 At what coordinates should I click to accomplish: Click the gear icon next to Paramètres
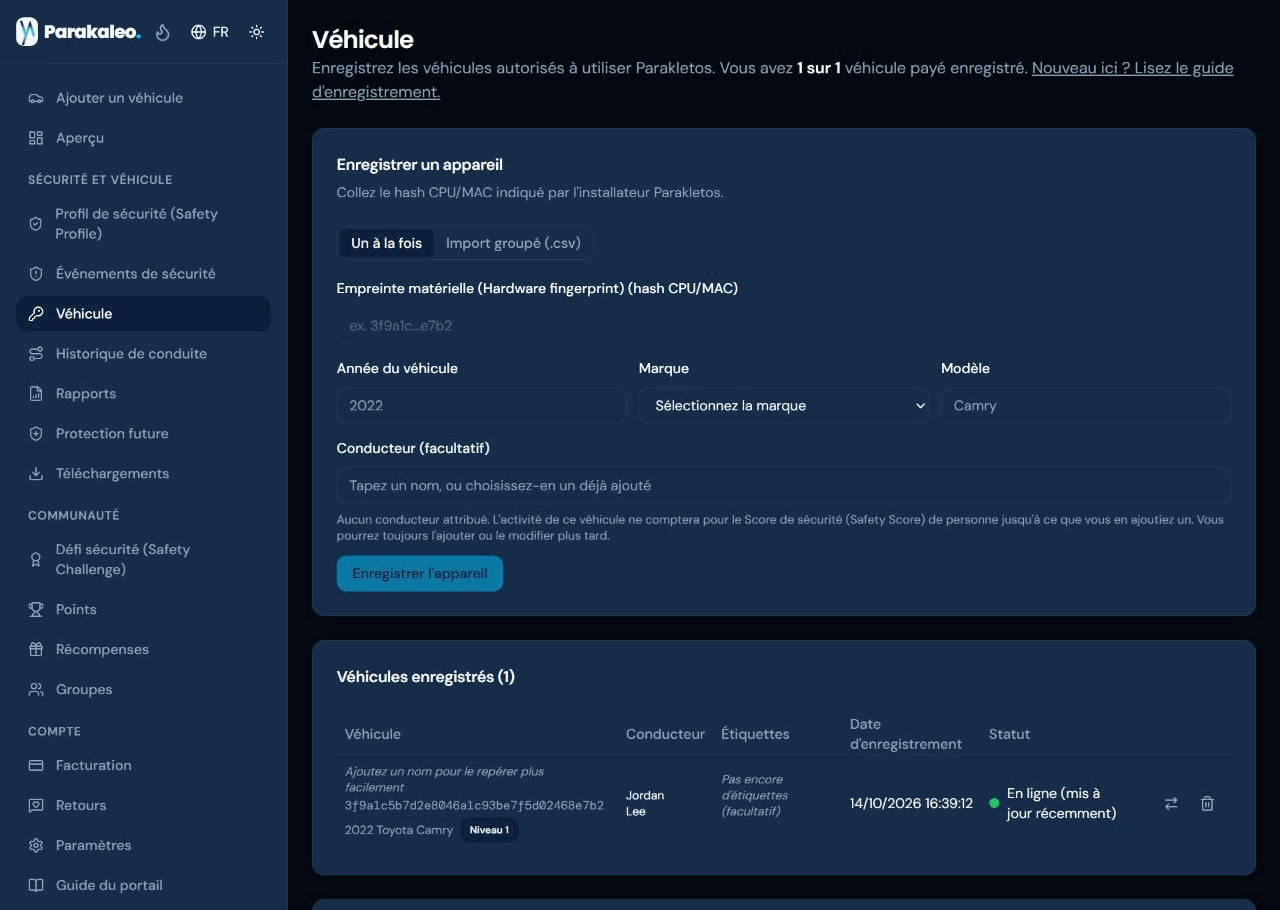tap(36, 846)
